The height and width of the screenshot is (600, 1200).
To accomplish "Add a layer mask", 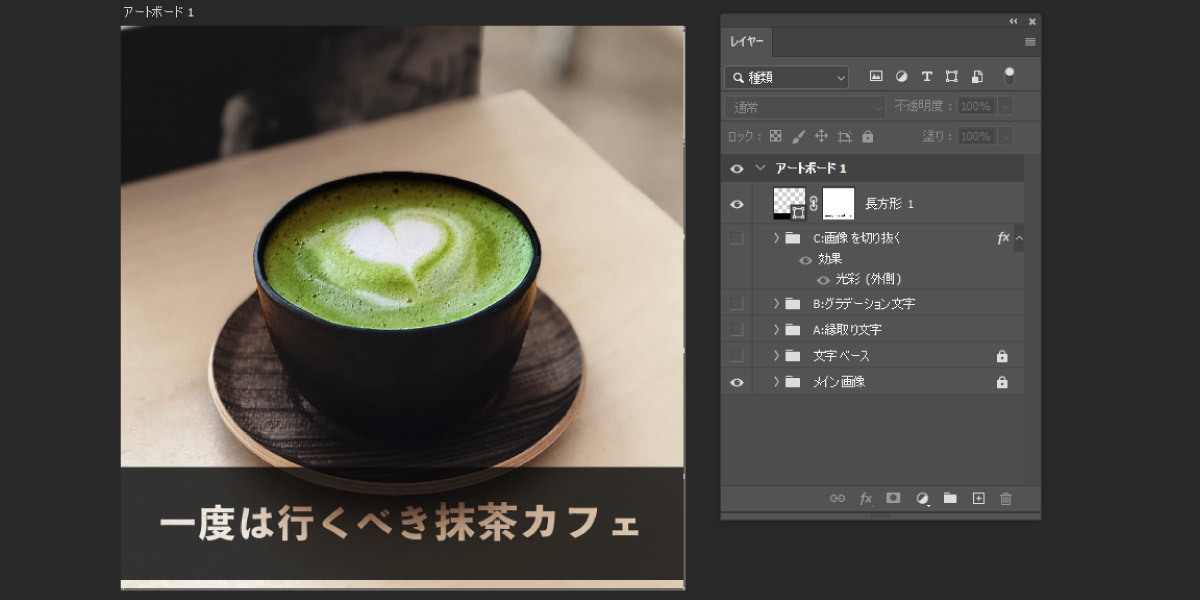I will pos(894,498).
